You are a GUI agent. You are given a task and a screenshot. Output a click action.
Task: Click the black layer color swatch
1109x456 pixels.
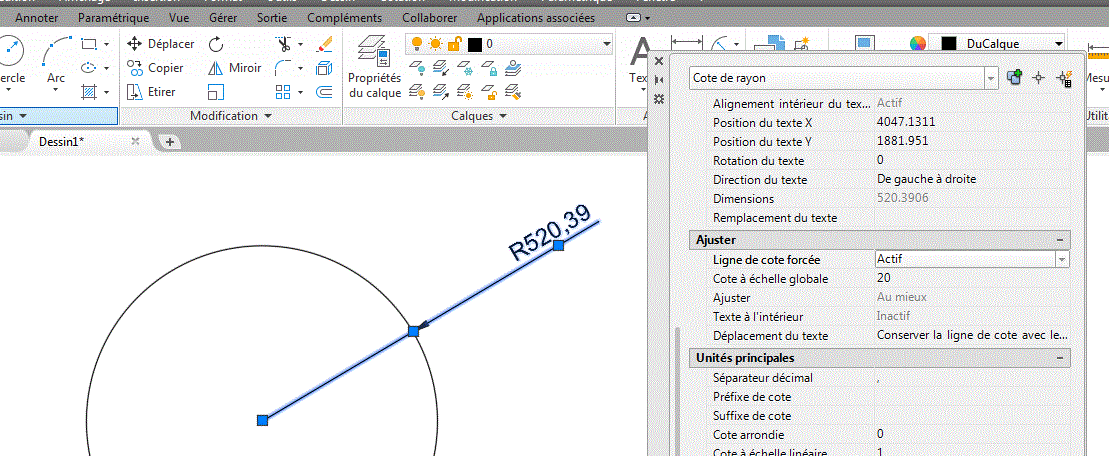pyautogui.click(x=475, y=45)
